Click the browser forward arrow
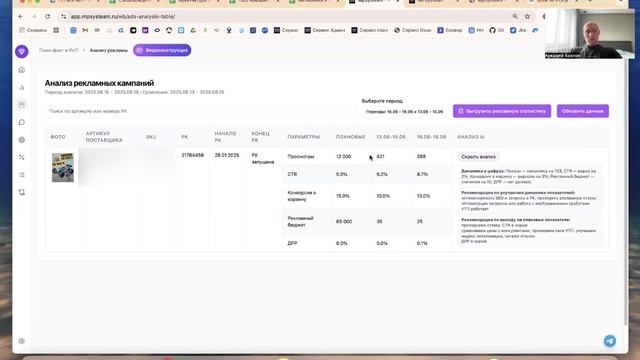Image resolution: width=640 pixels, height=360 pixels. tap(34, 17)
